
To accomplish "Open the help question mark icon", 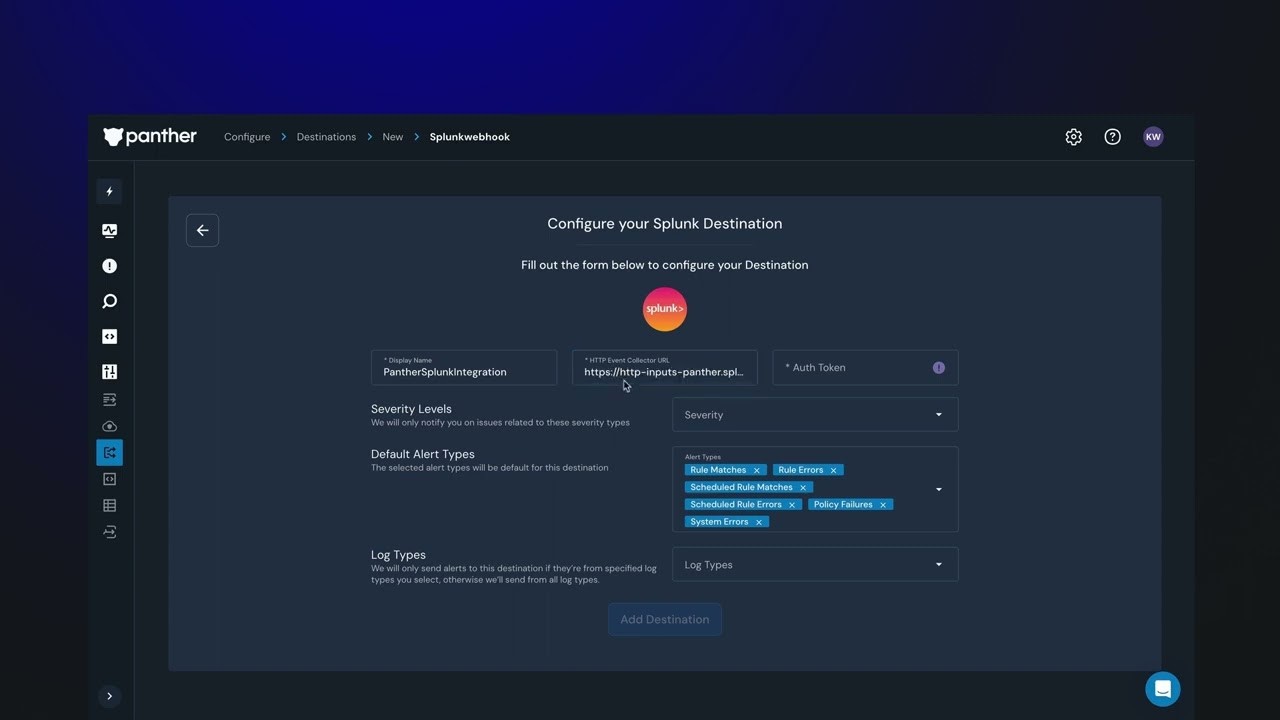I will click(x=1113, y=137).
